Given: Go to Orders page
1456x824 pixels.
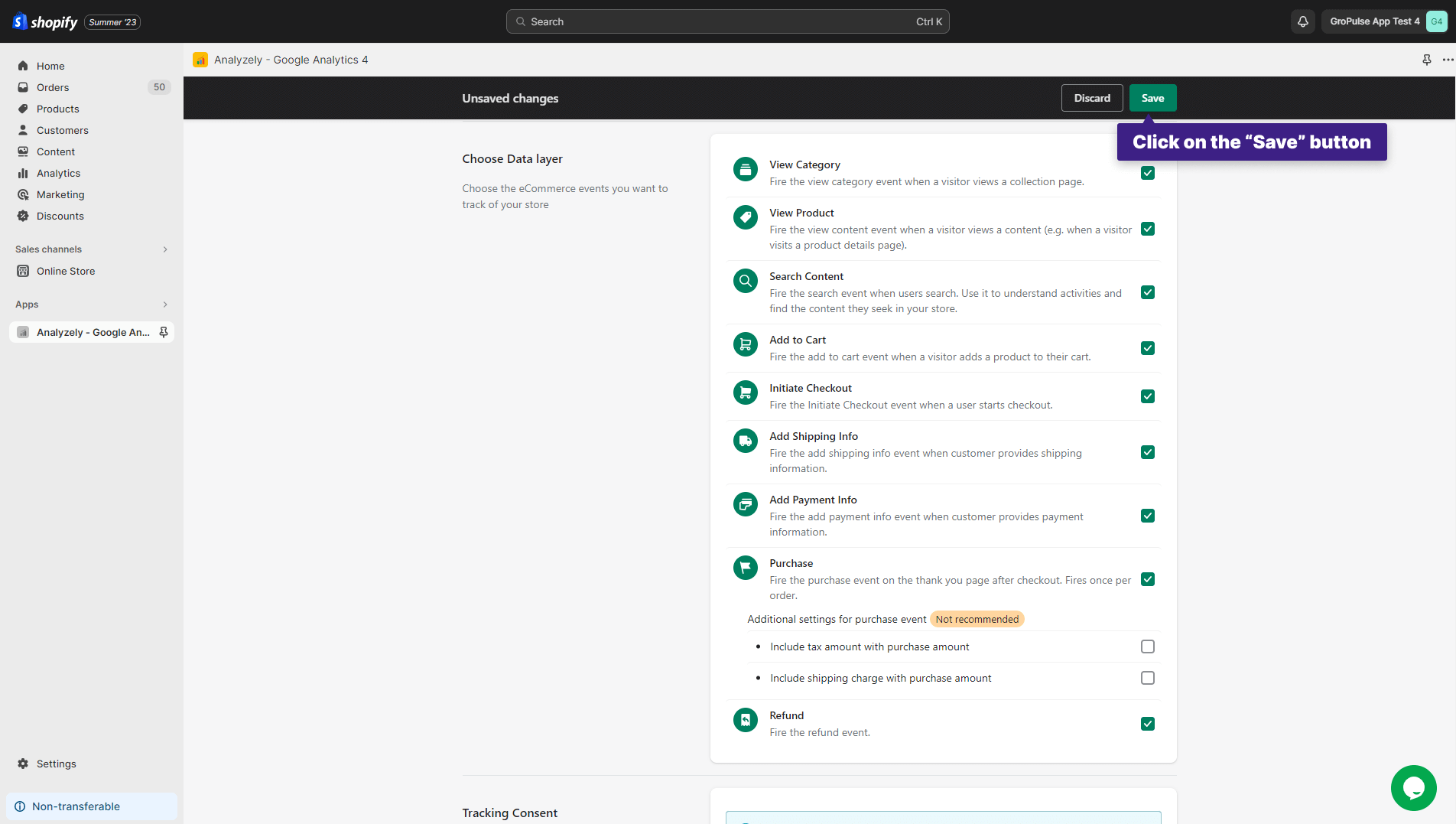Looking at the screenshot, I should click(92, 87).
